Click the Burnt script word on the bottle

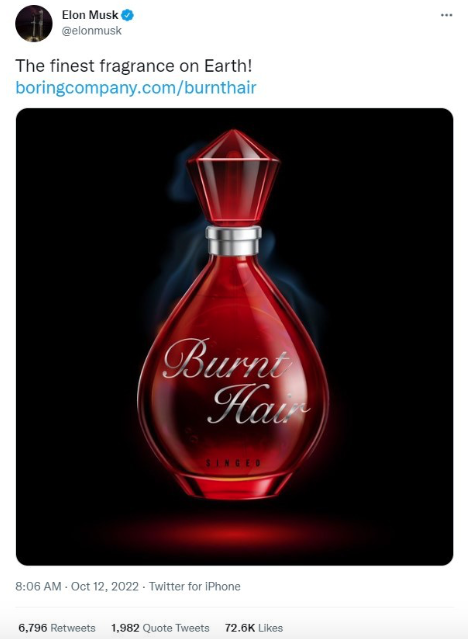click(x=227, y=359)
